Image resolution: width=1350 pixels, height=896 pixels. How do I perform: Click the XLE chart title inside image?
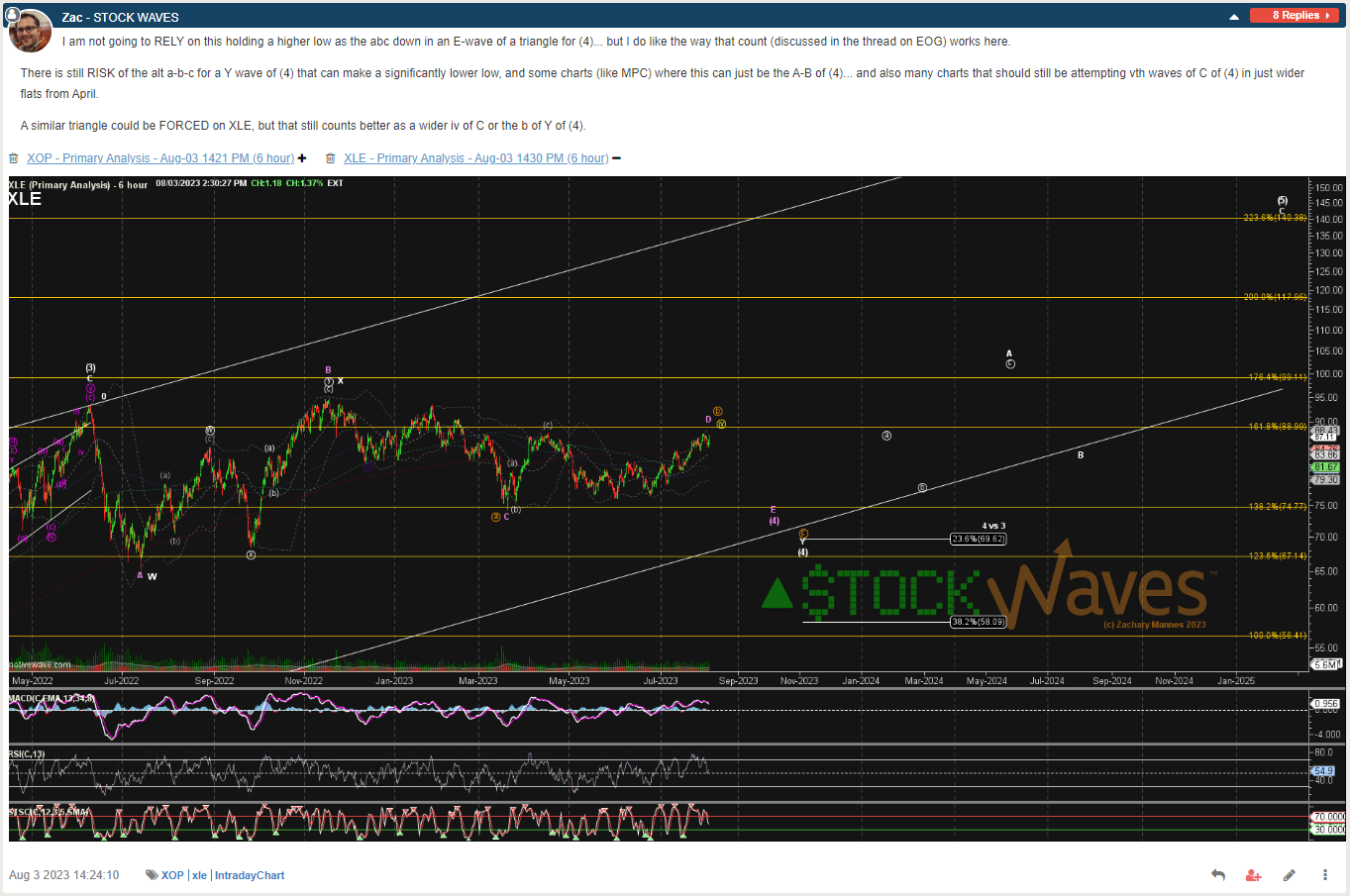coord(25,199)
